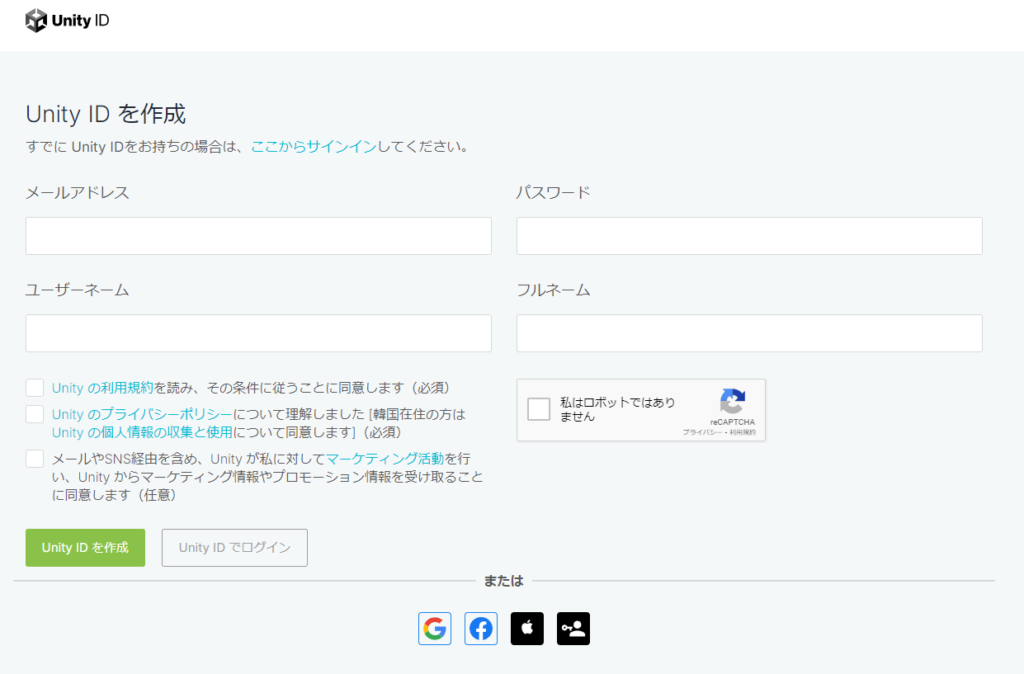Screen dimensions: 1024x674
Task: Click the reCAPTCHA logo icon
Action: 733,401
